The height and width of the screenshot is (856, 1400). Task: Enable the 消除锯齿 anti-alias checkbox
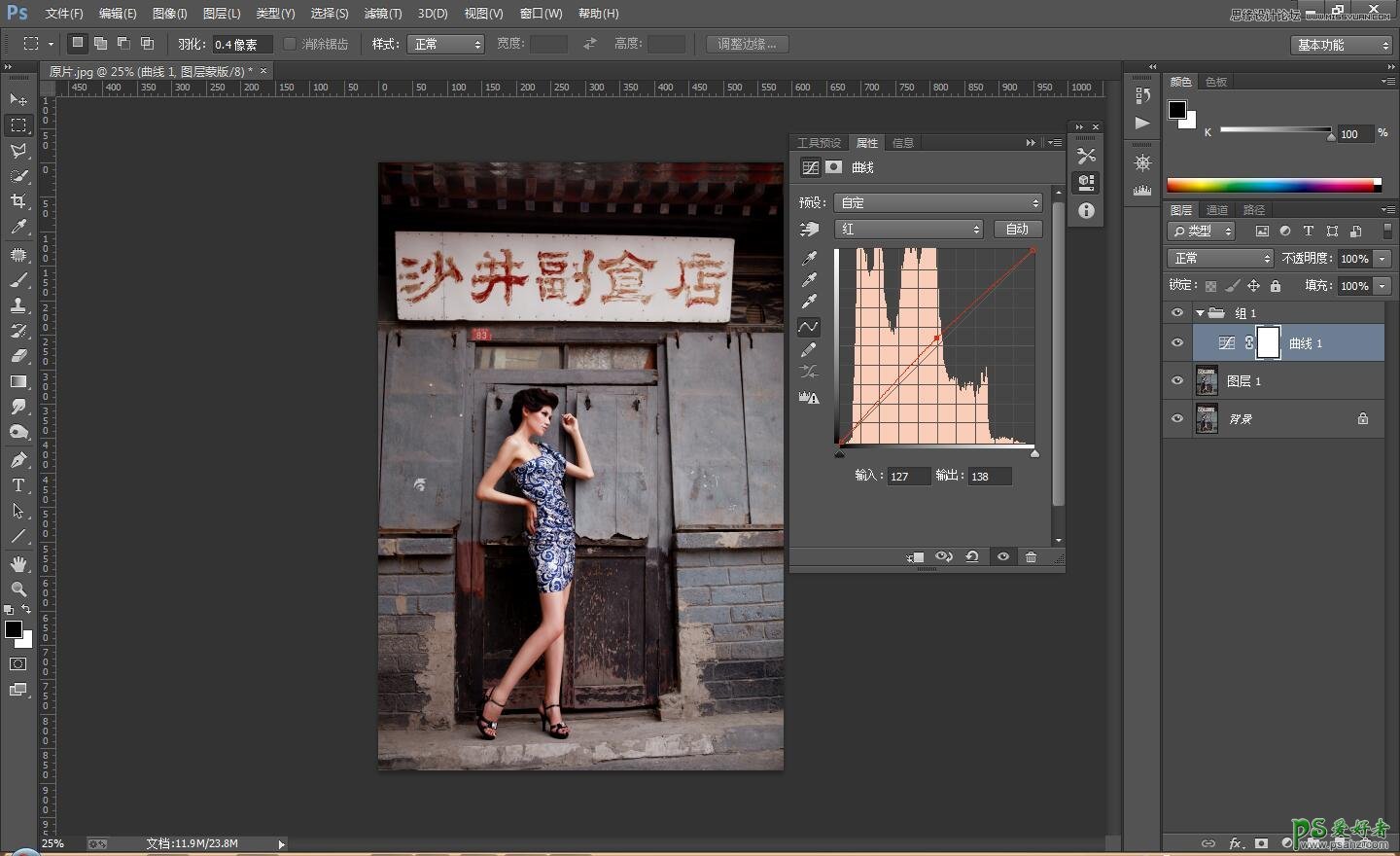(x=289, y=44)
